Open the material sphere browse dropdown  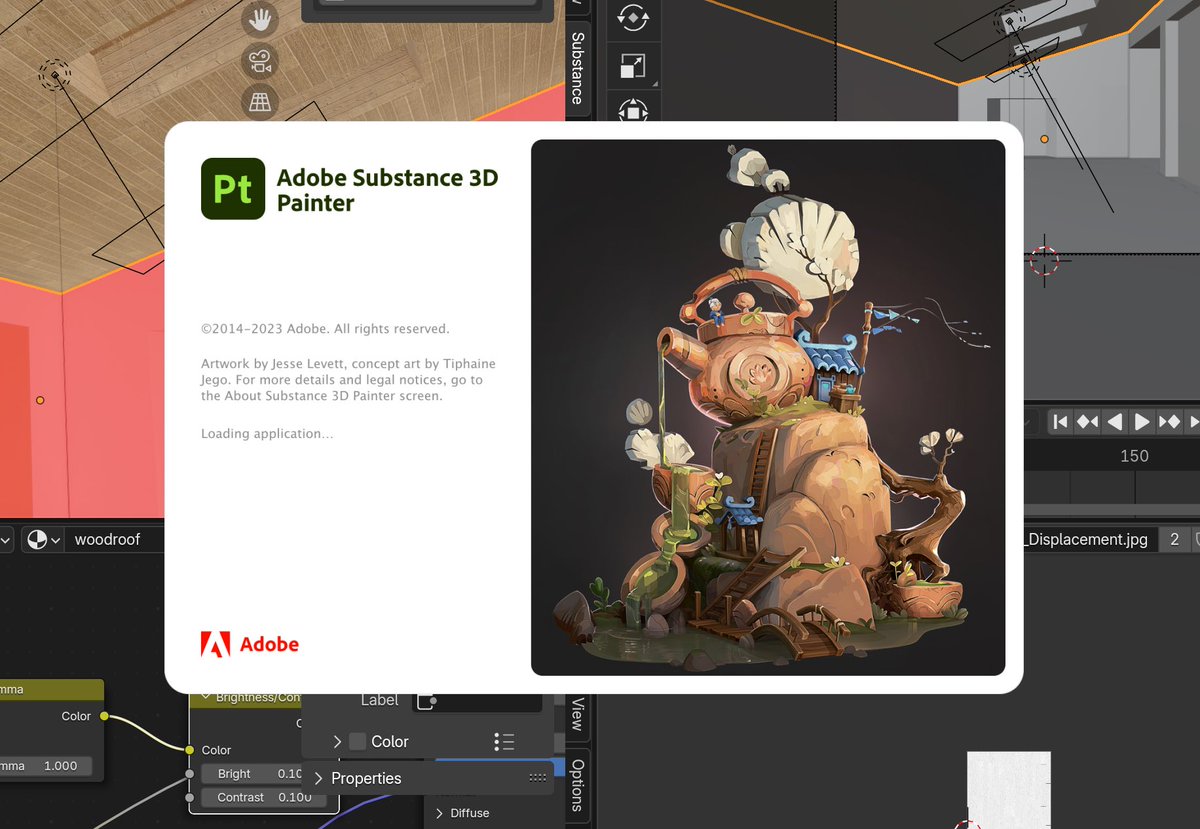42,539
